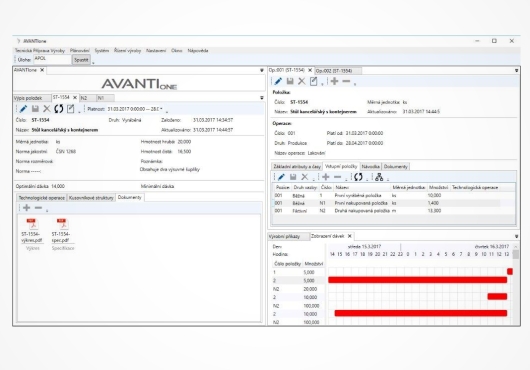Open the Základní atributy a časy tab
The width and height of the screenshot is (530, 370).
297,167
